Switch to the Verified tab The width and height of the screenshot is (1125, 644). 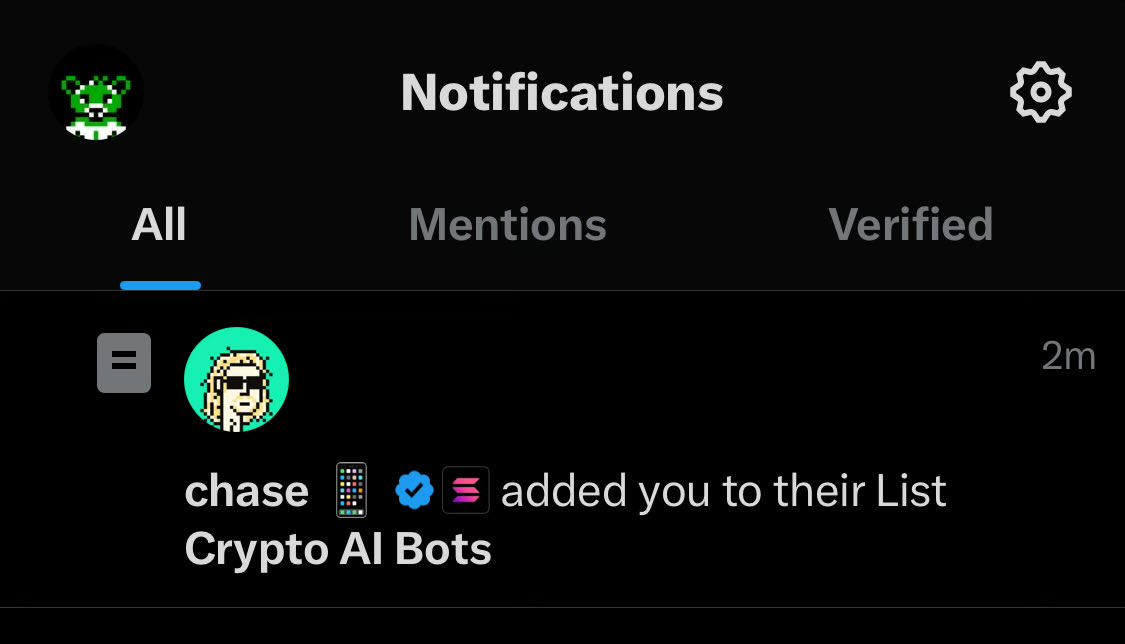[x=910, y=224]
